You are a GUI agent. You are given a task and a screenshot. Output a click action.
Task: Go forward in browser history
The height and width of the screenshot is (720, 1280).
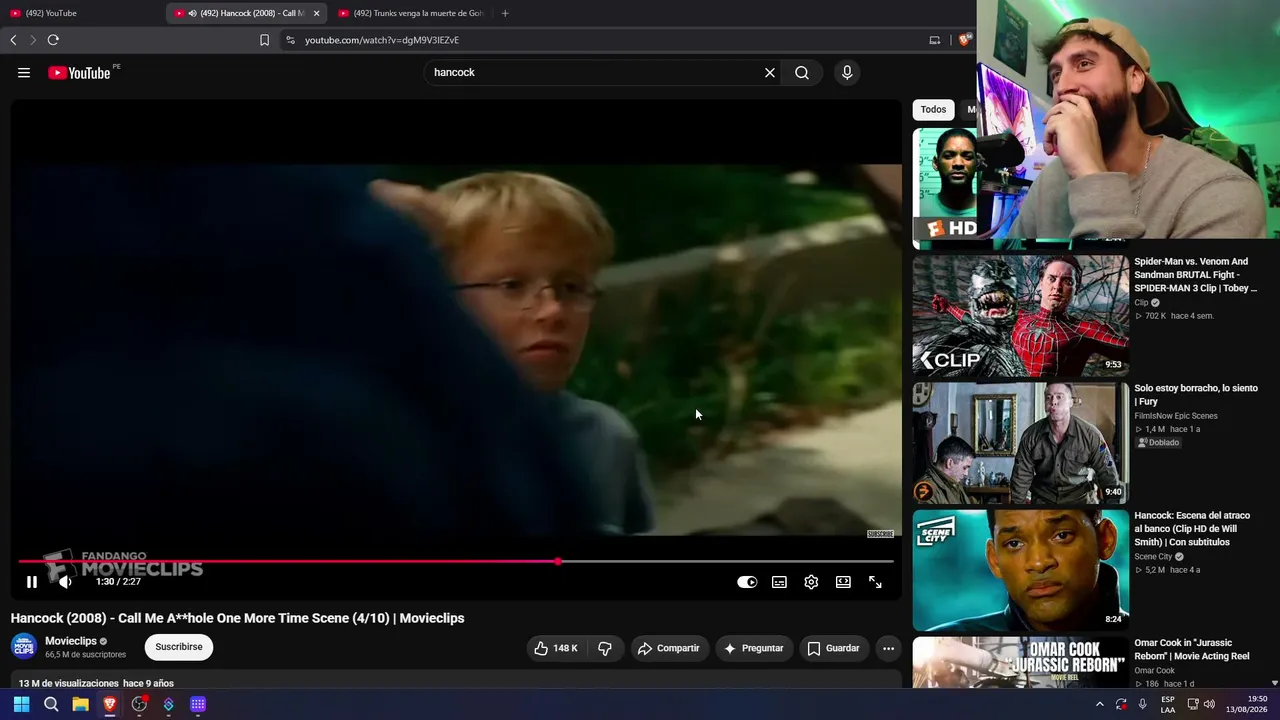click(x=32, y=40)
